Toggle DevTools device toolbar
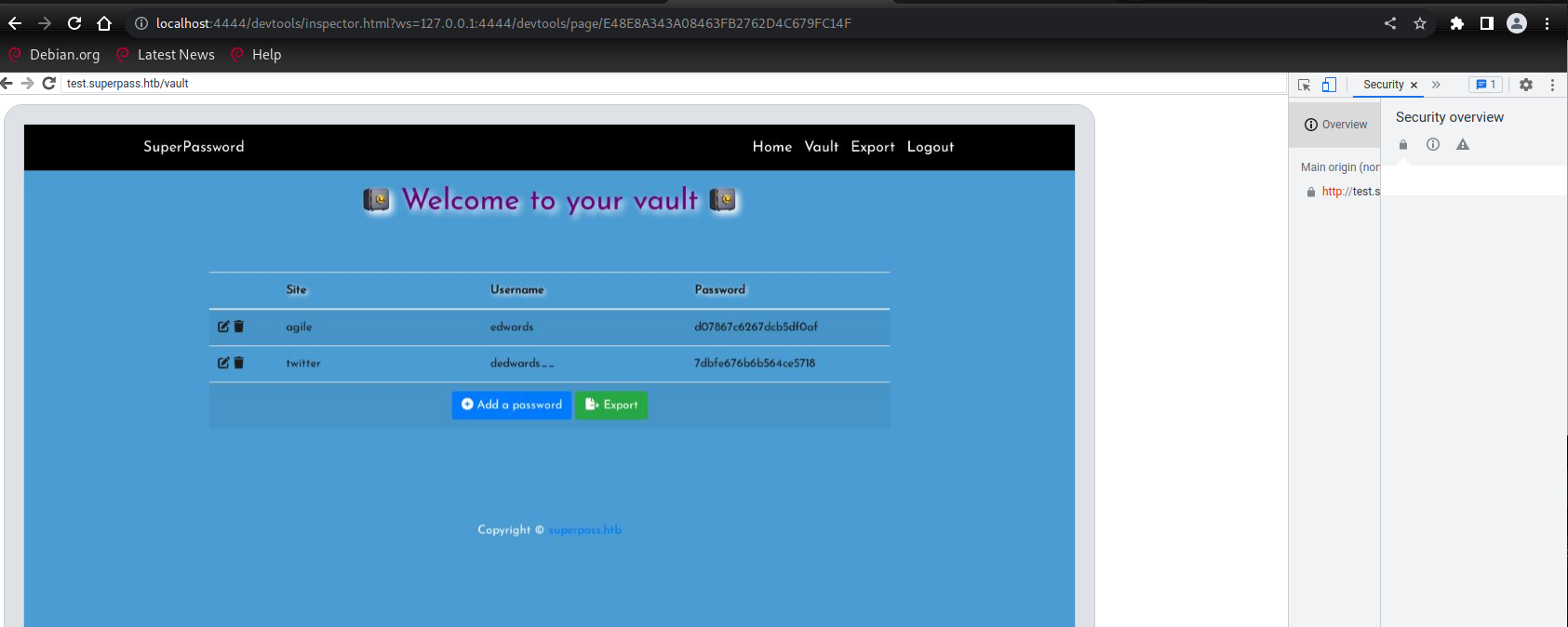Screen dimensions: 1568x627 tap(1329, 85)
